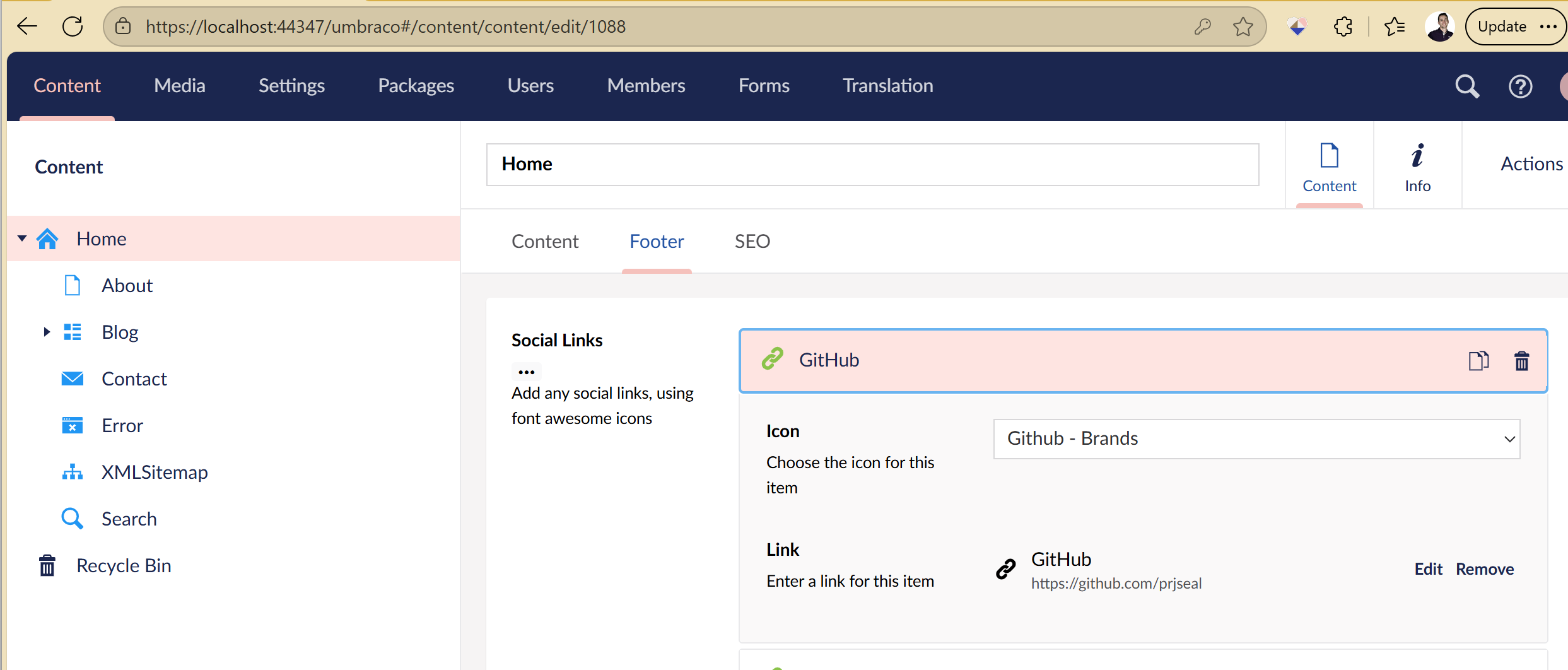Open the Social Links ellipsis options
Screen dimensions: 1568x670
[526, 372]
